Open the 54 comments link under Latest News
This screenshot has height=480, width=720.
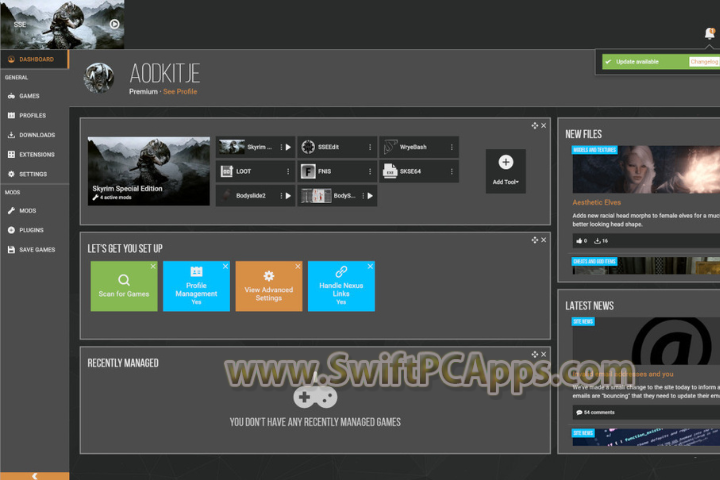(x=596, y=412)
